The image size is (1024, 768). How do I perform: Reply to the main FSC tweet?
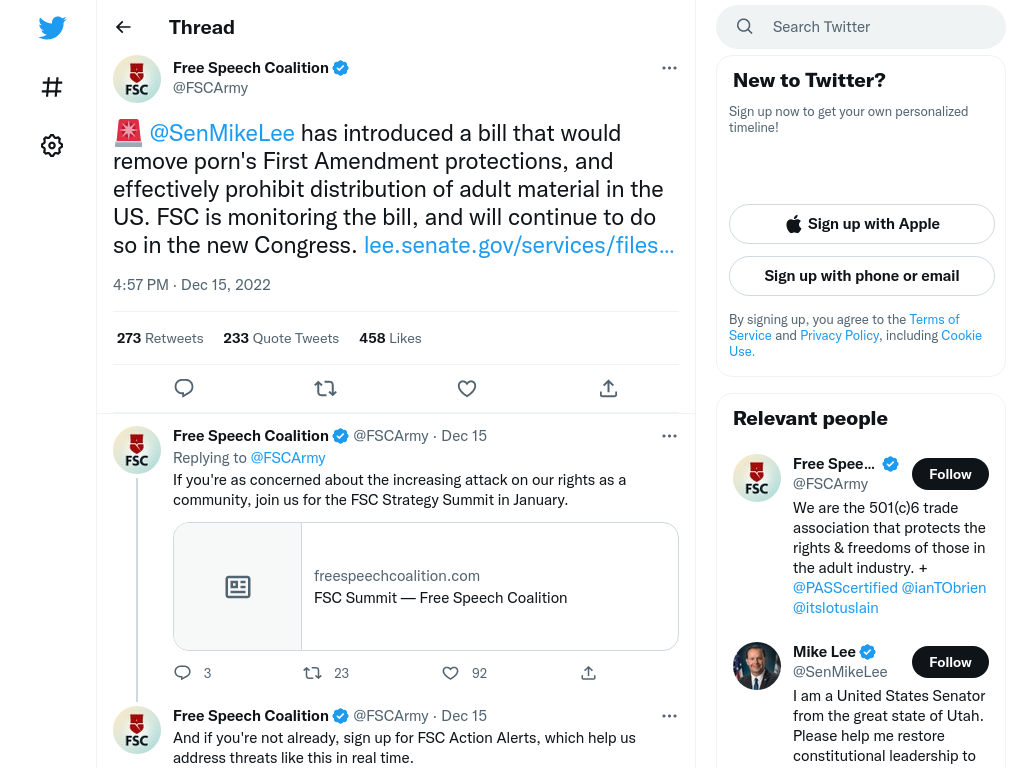coord(184,389)
